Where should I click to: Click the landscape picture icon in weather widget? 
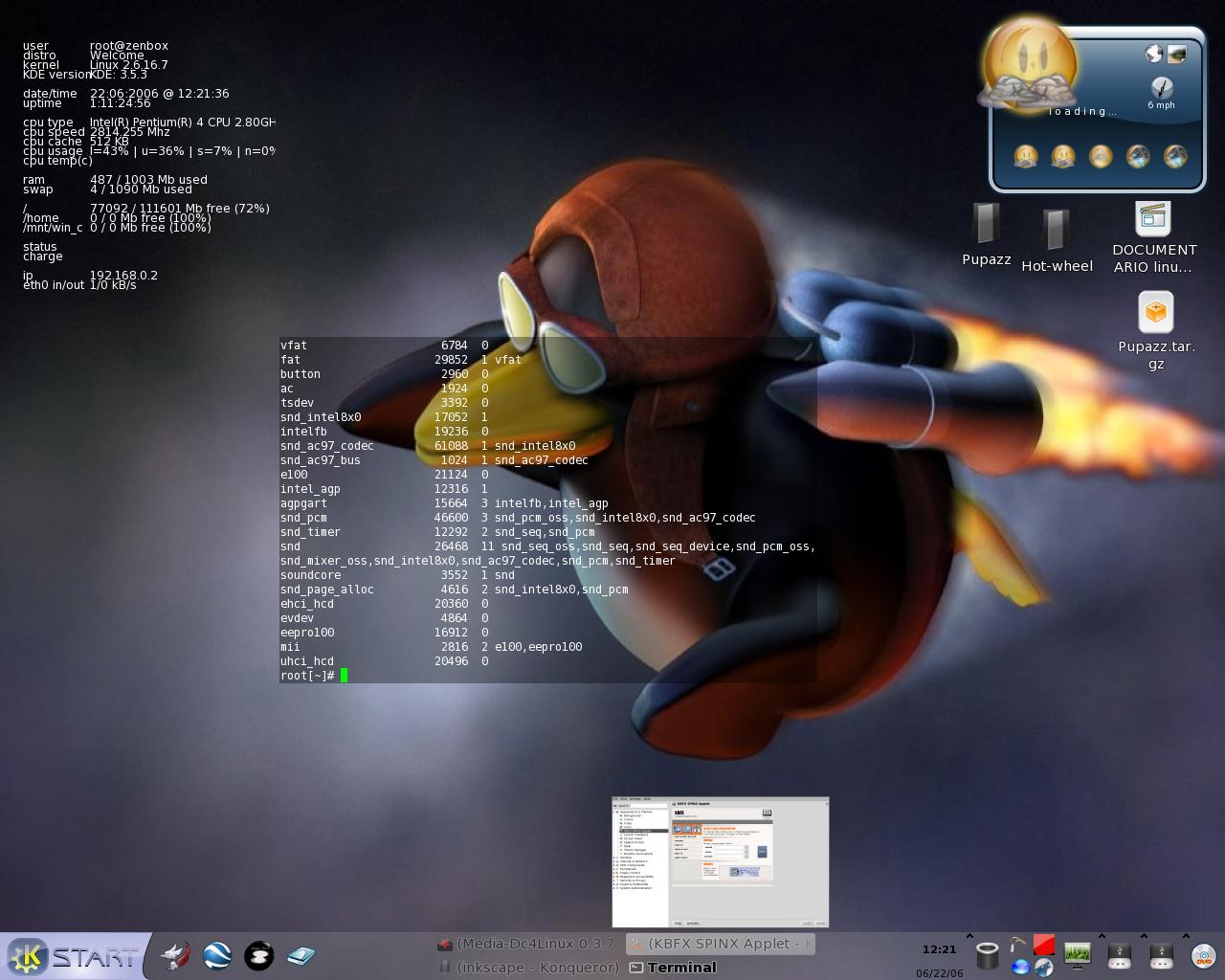pyautogui.click(x=1177, y=54)
